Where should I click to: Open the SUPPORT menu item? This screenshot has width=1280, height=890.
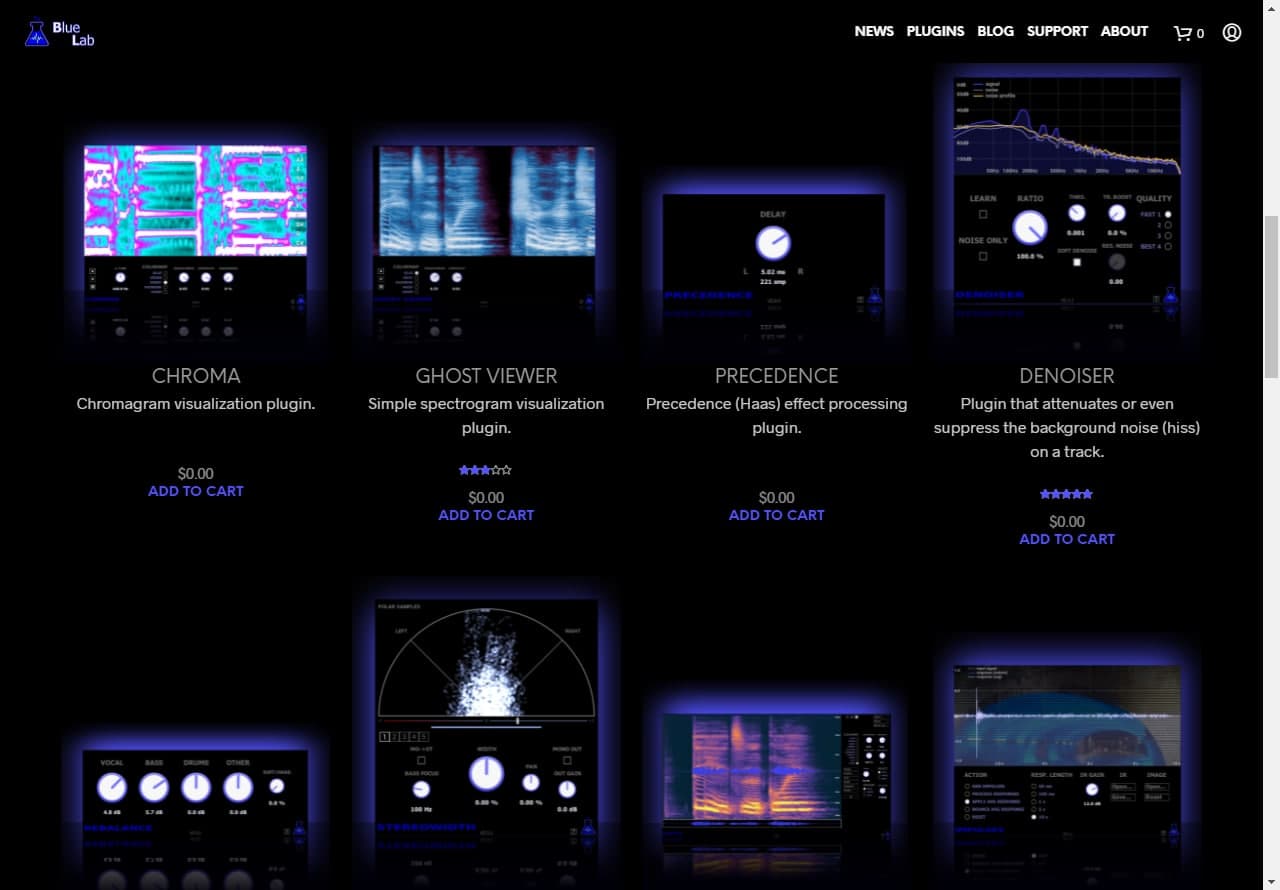(1057, 31)
